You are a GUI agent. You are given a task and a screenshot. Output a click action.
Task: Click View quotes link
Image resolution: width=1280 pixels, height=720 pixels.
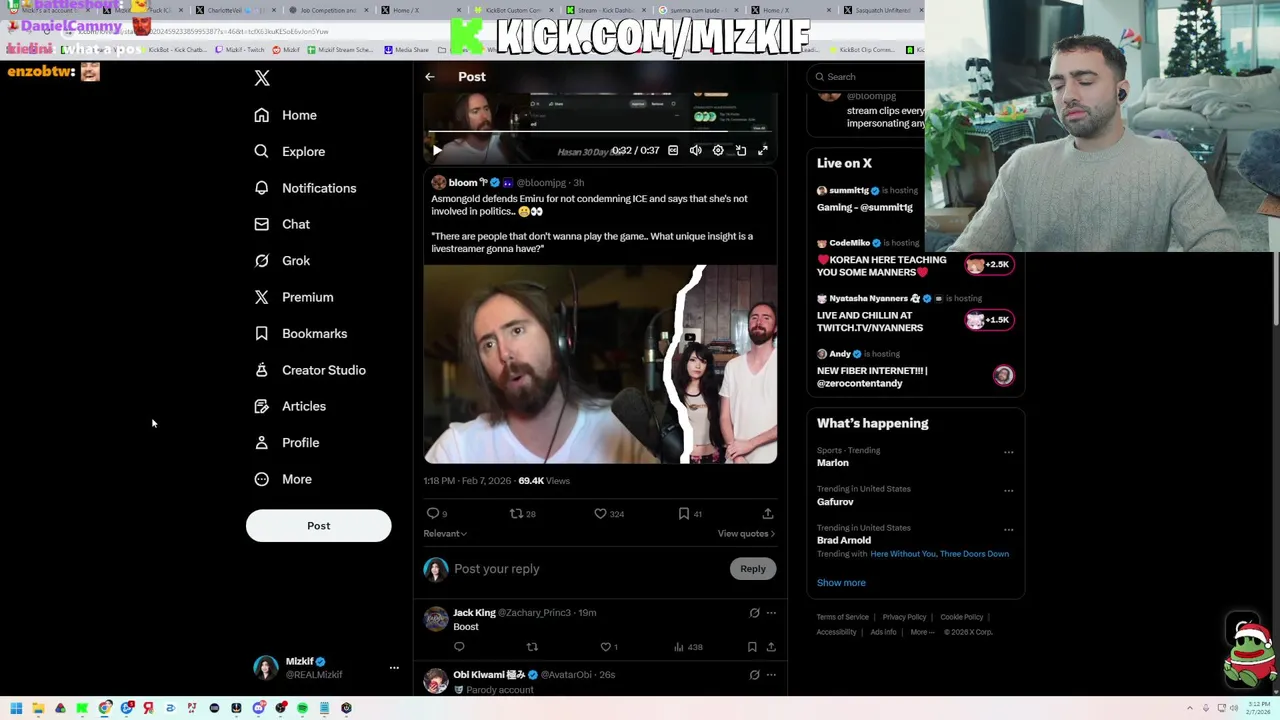(746, 533)
